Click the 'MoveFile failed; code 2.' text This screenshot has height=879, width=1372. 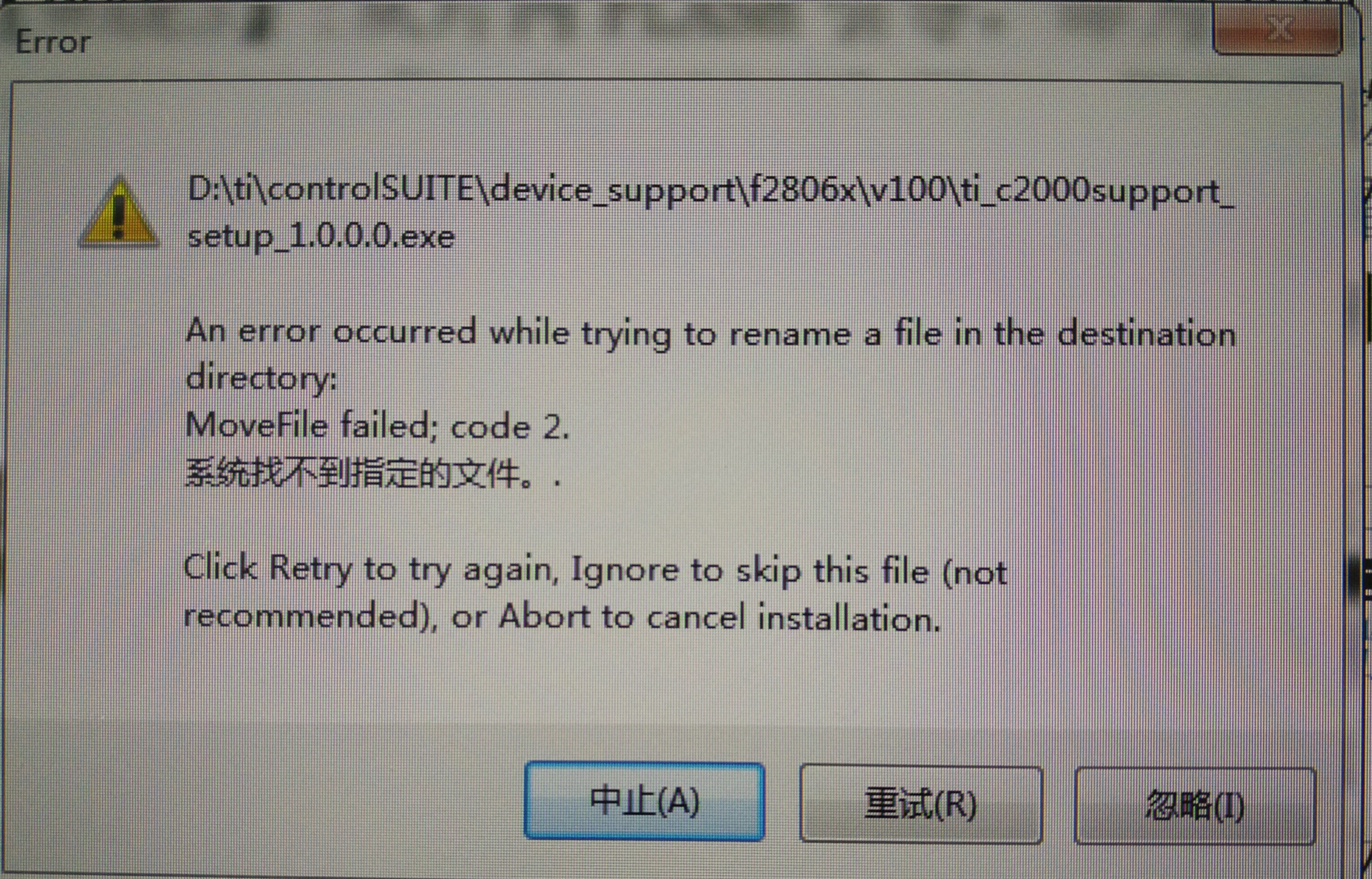click(x=378, y=426)
